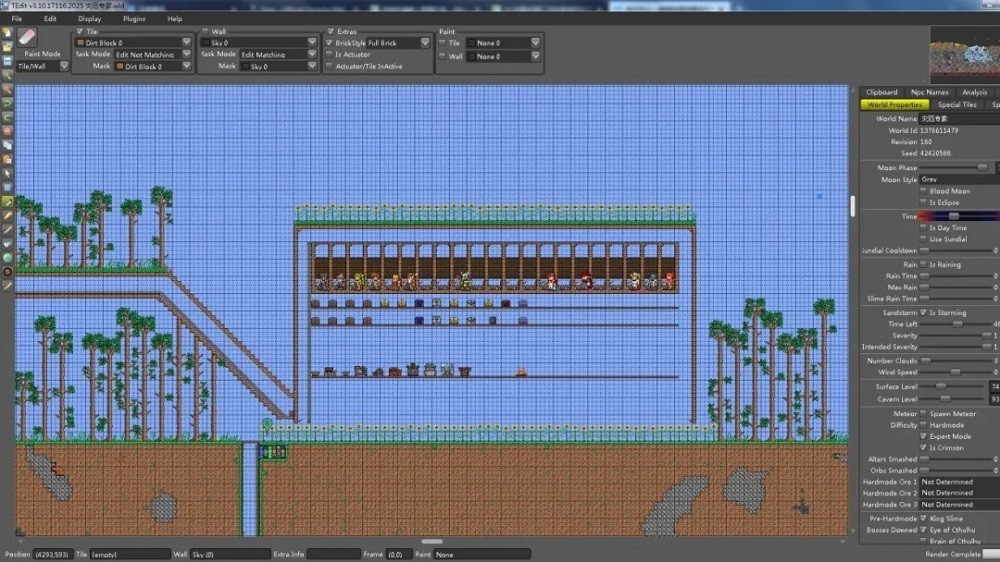Click the Time slider handle

(x=954, y=216)
